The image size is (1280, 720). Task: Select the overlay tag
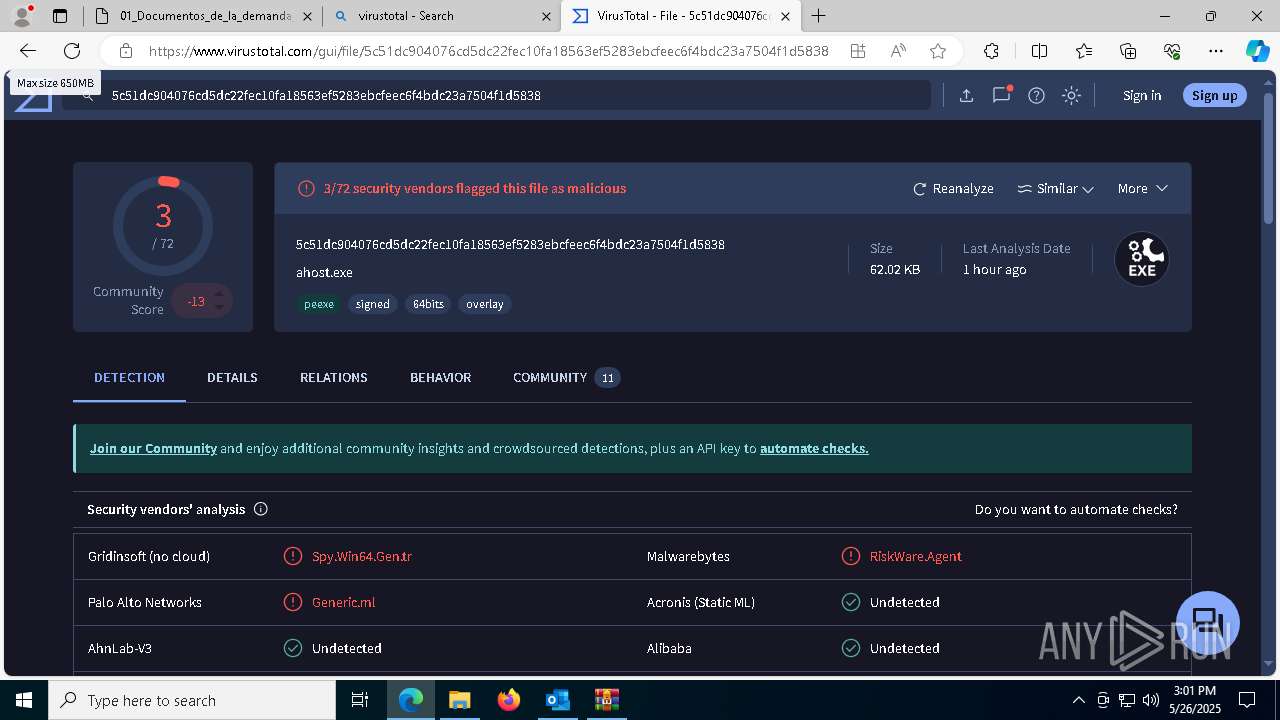pyautogui.click(x=484, y=304)
